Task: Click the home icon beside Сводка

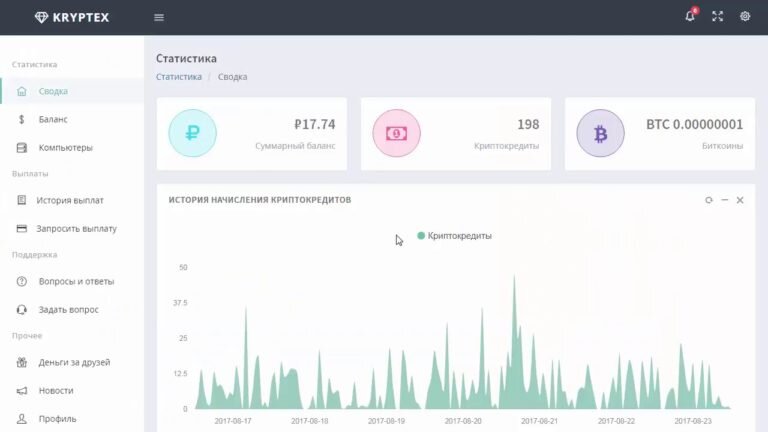Action: [x=22, y=91]
